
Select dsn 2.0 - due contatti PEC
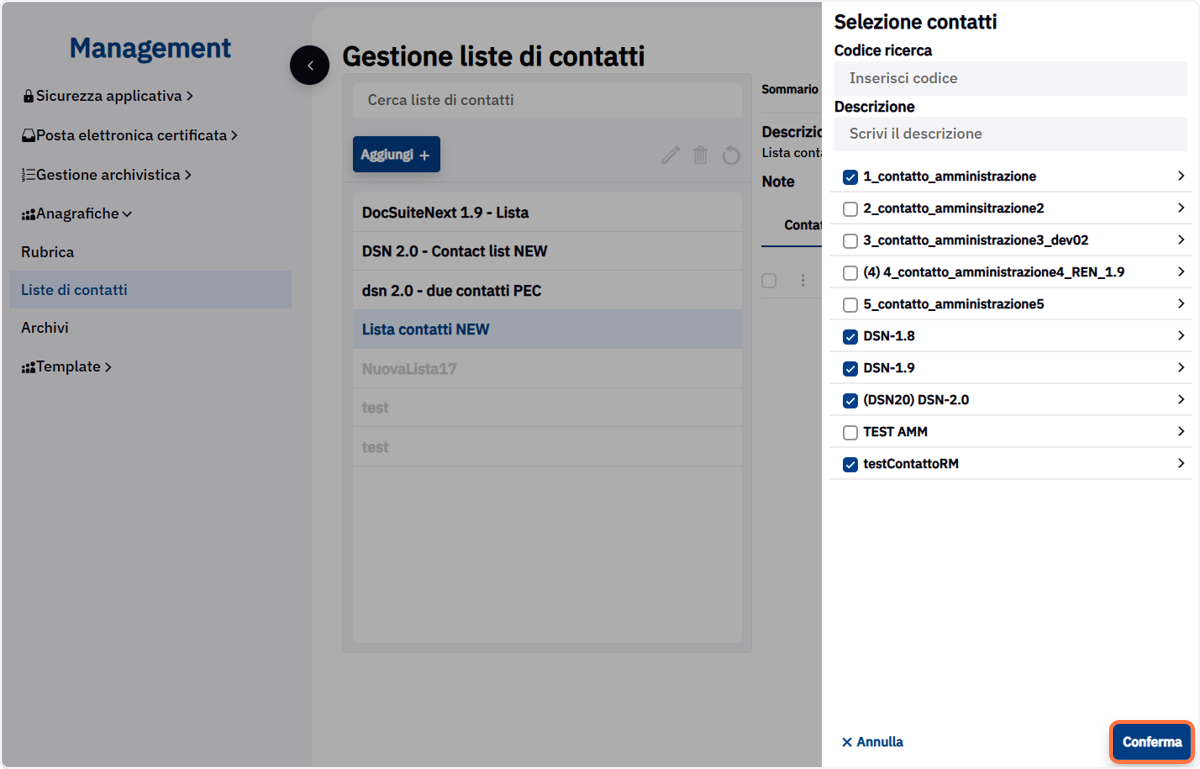[547, 291]
